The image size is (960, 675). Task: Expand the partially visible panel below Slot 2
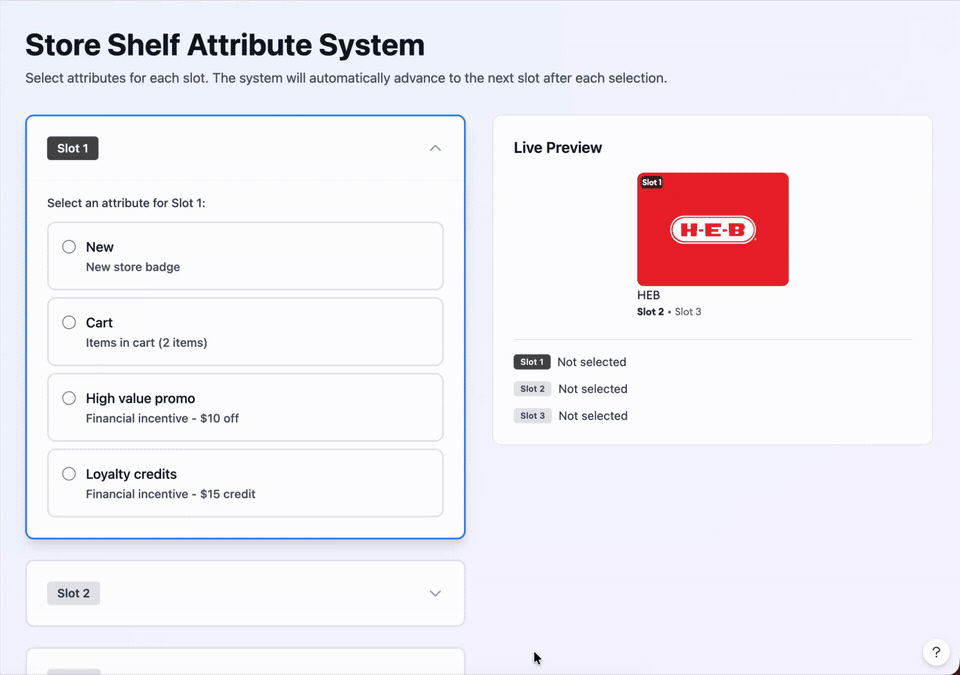click(x=245, y=665)
